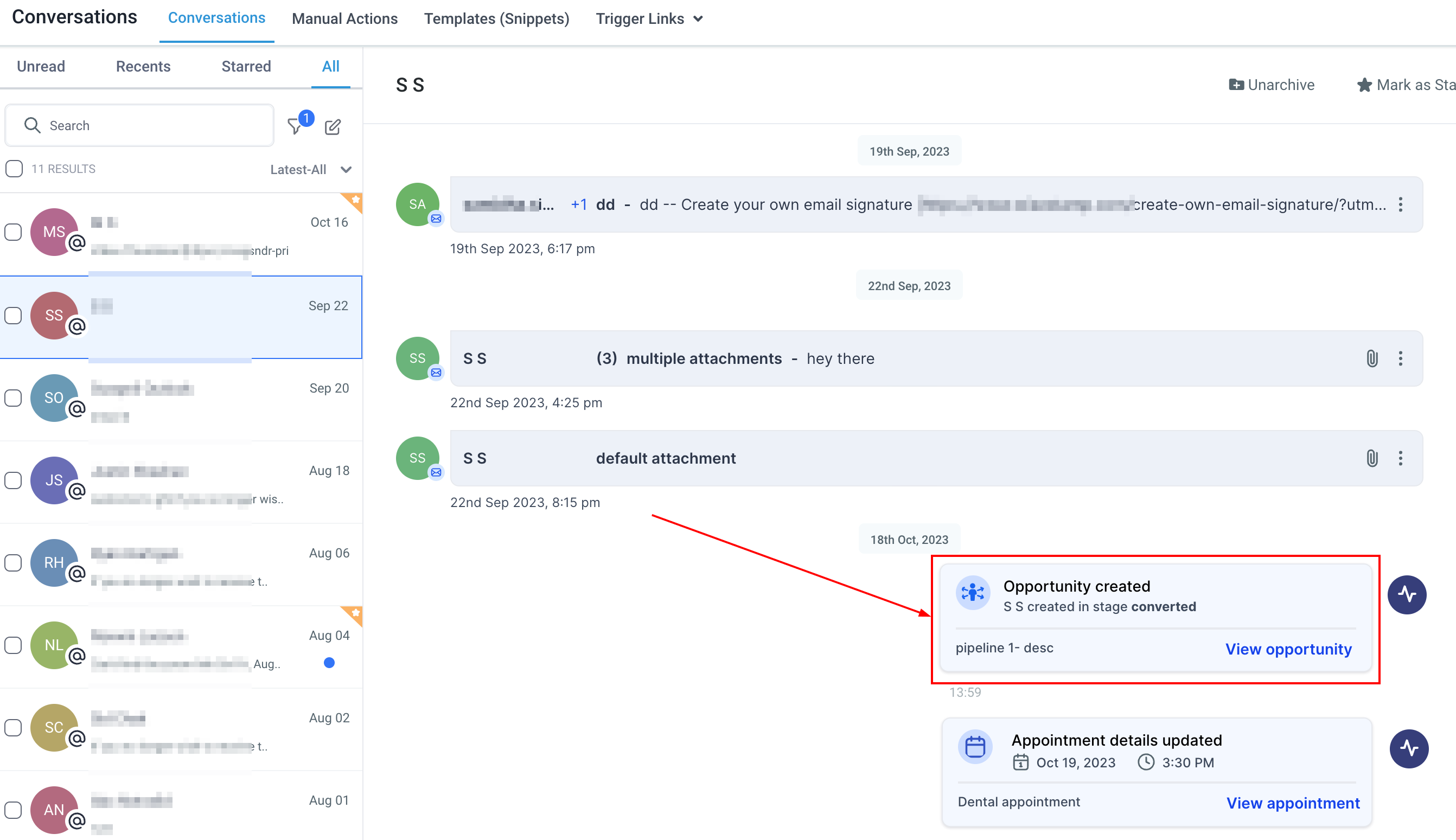Click the MS contact avatar

[x=54, y=232]
